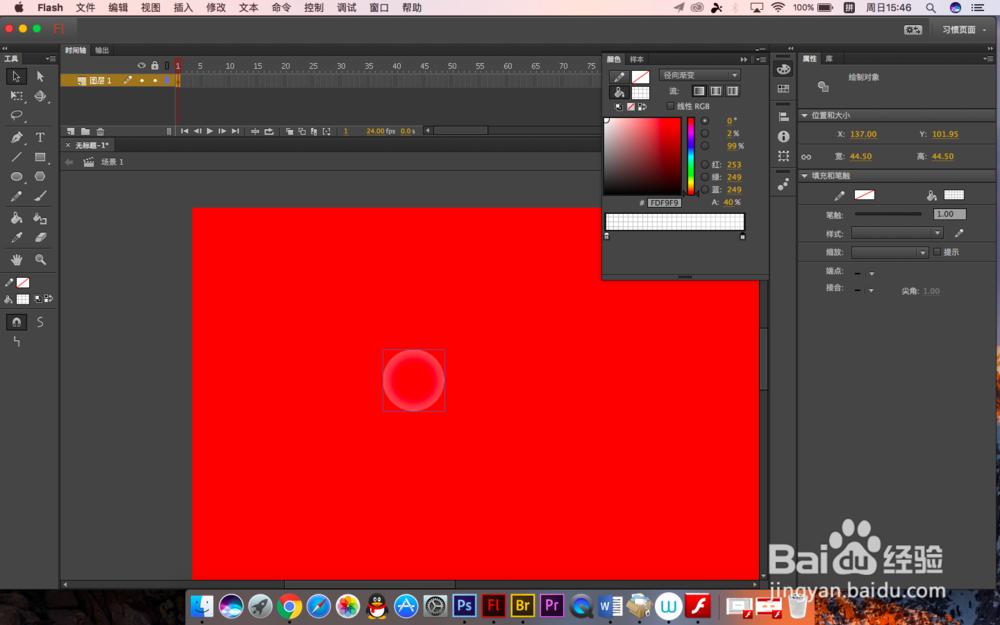
Task: Open the 文件 menu
Action: (x=85, y=8)
